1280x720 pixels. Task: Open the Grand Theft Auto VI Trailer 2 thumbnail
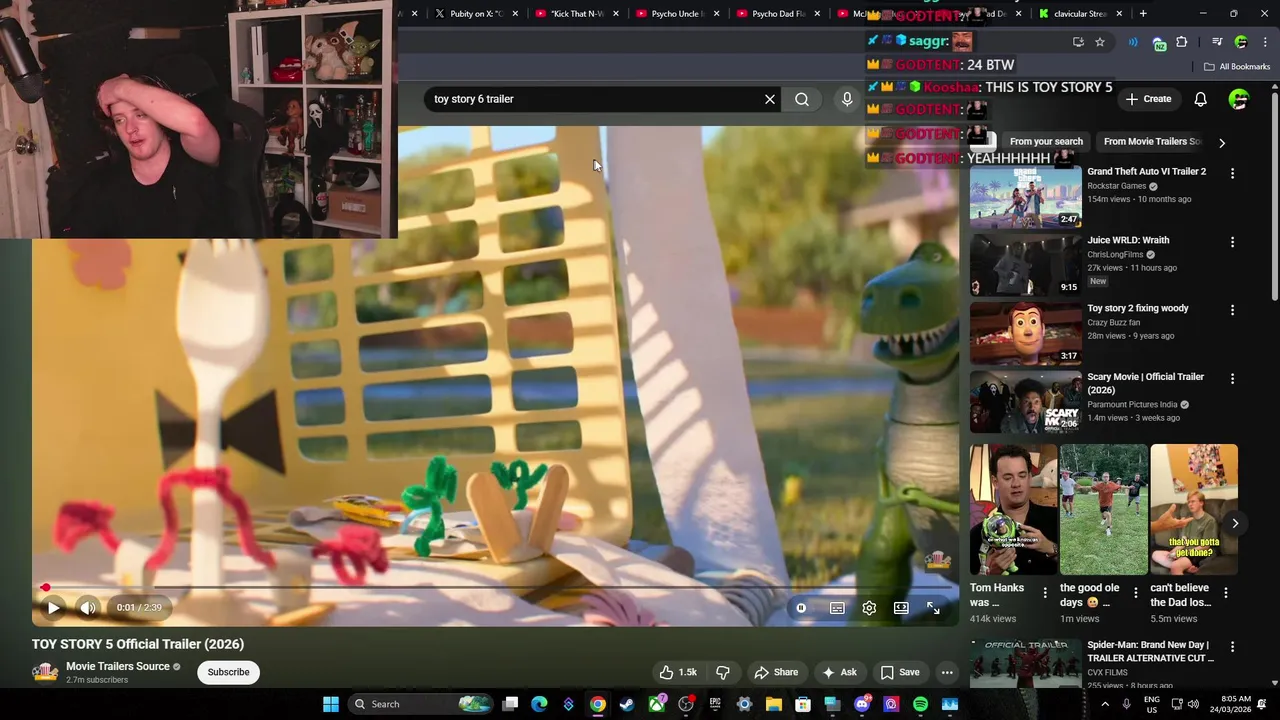1026,197
